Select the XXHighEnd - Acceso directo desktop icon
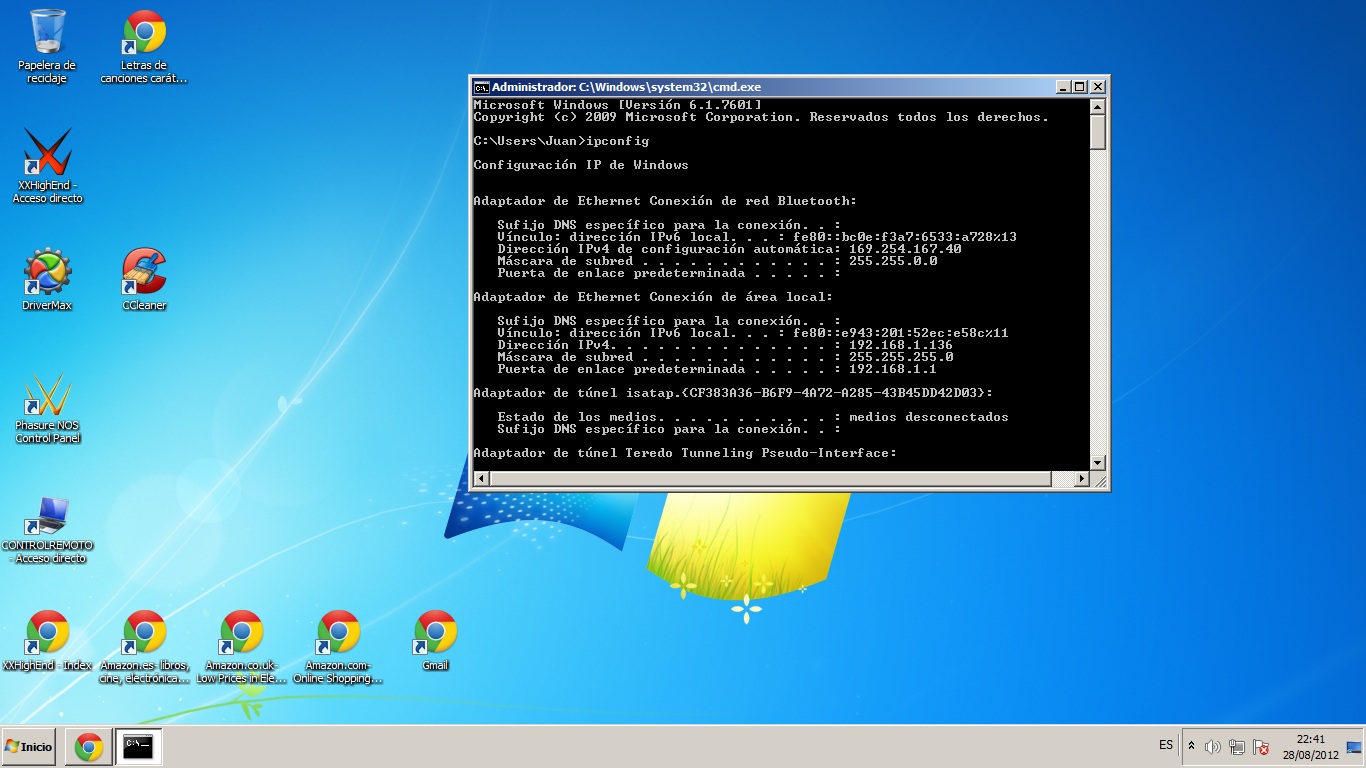The height and width of the screenshot is (768, 1366). point(47,166)
